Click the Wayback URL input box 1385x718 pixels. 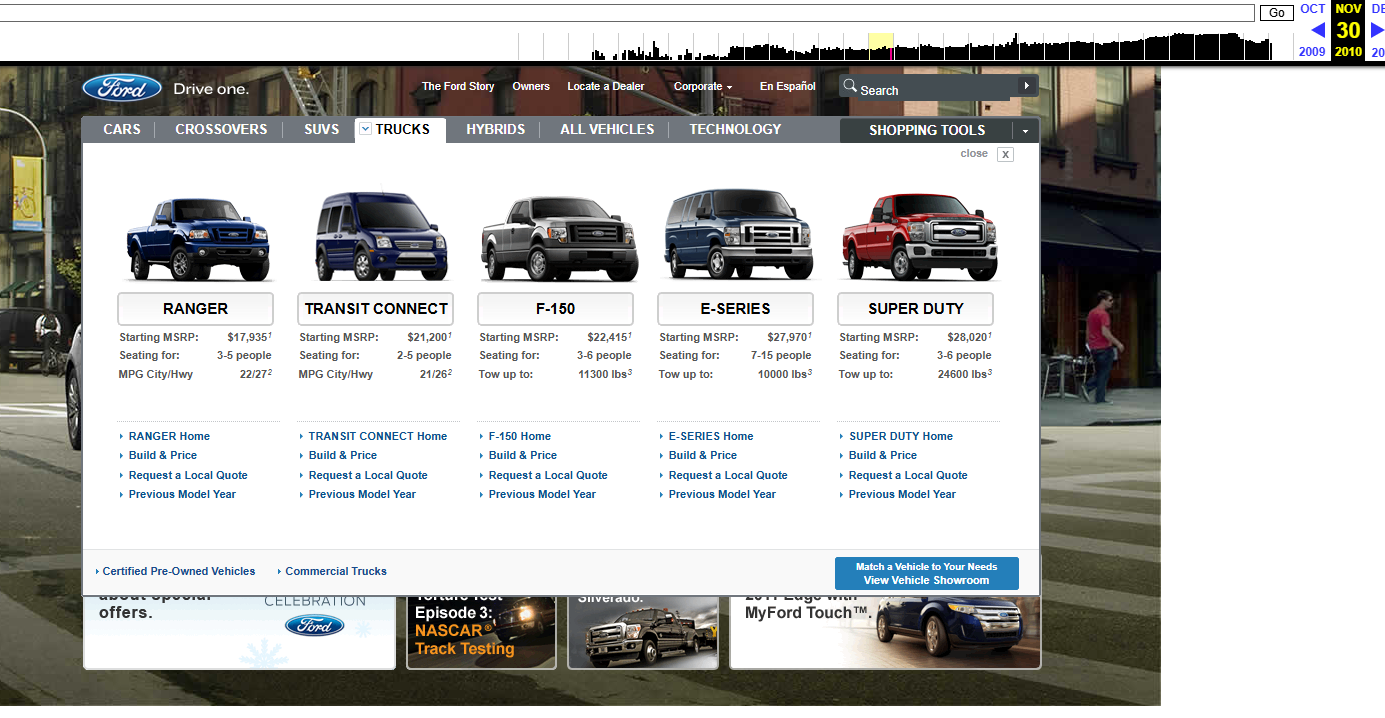coord(627,13)
